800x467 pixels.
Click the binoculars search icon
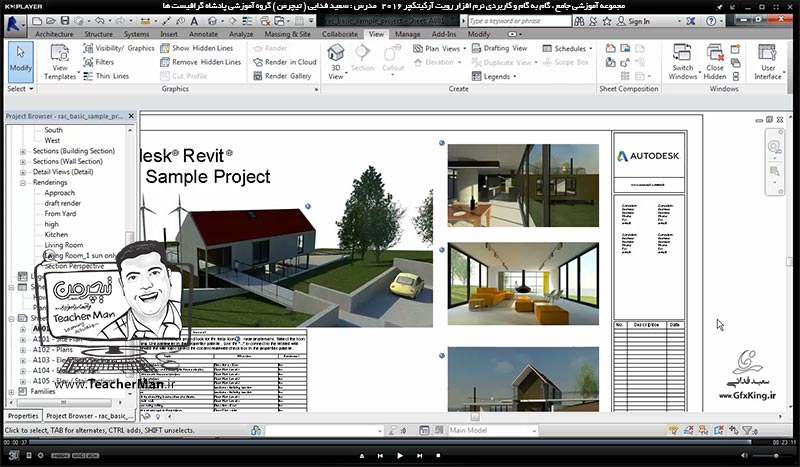[579, 21]
